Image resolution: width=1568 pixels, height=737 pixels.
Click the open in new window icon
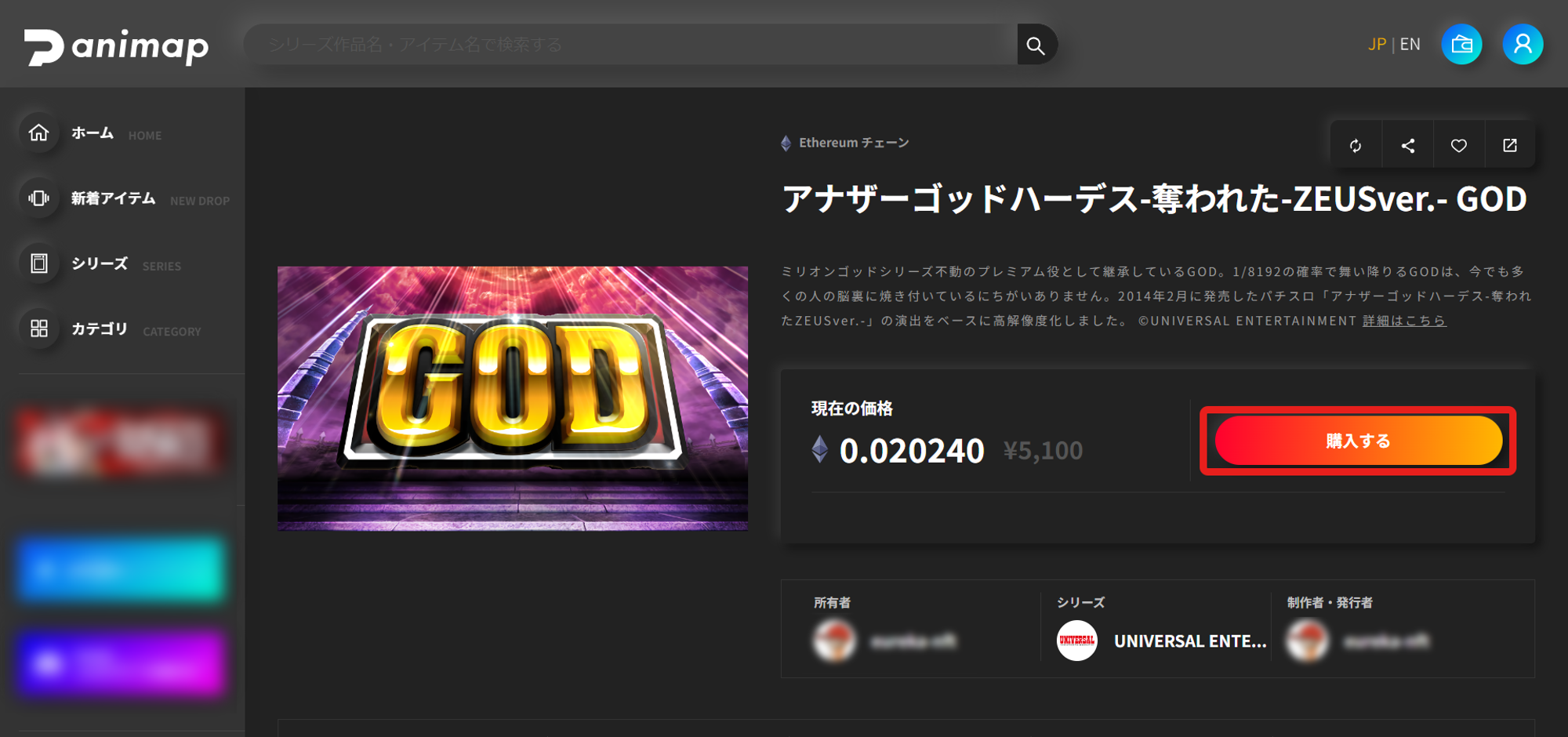click(1510, 145)
